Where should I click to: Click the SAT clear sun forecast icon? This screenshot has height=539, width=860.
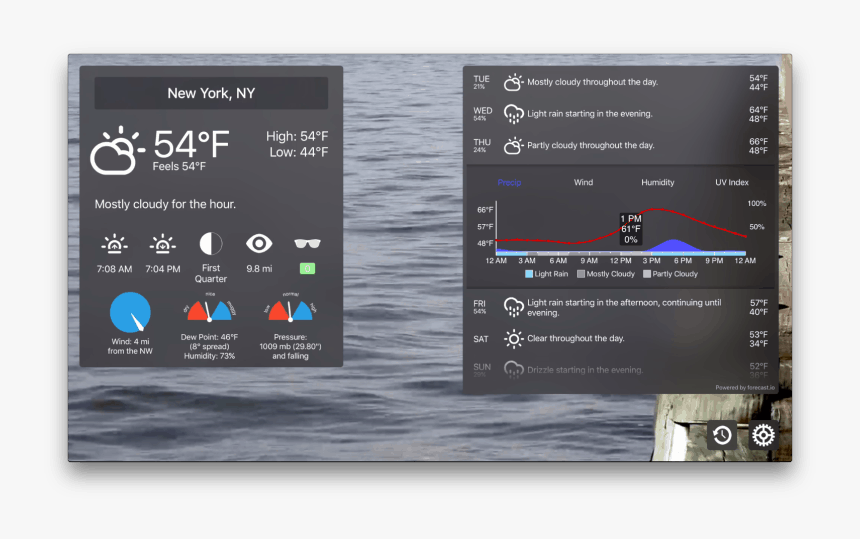coord(513,339)
